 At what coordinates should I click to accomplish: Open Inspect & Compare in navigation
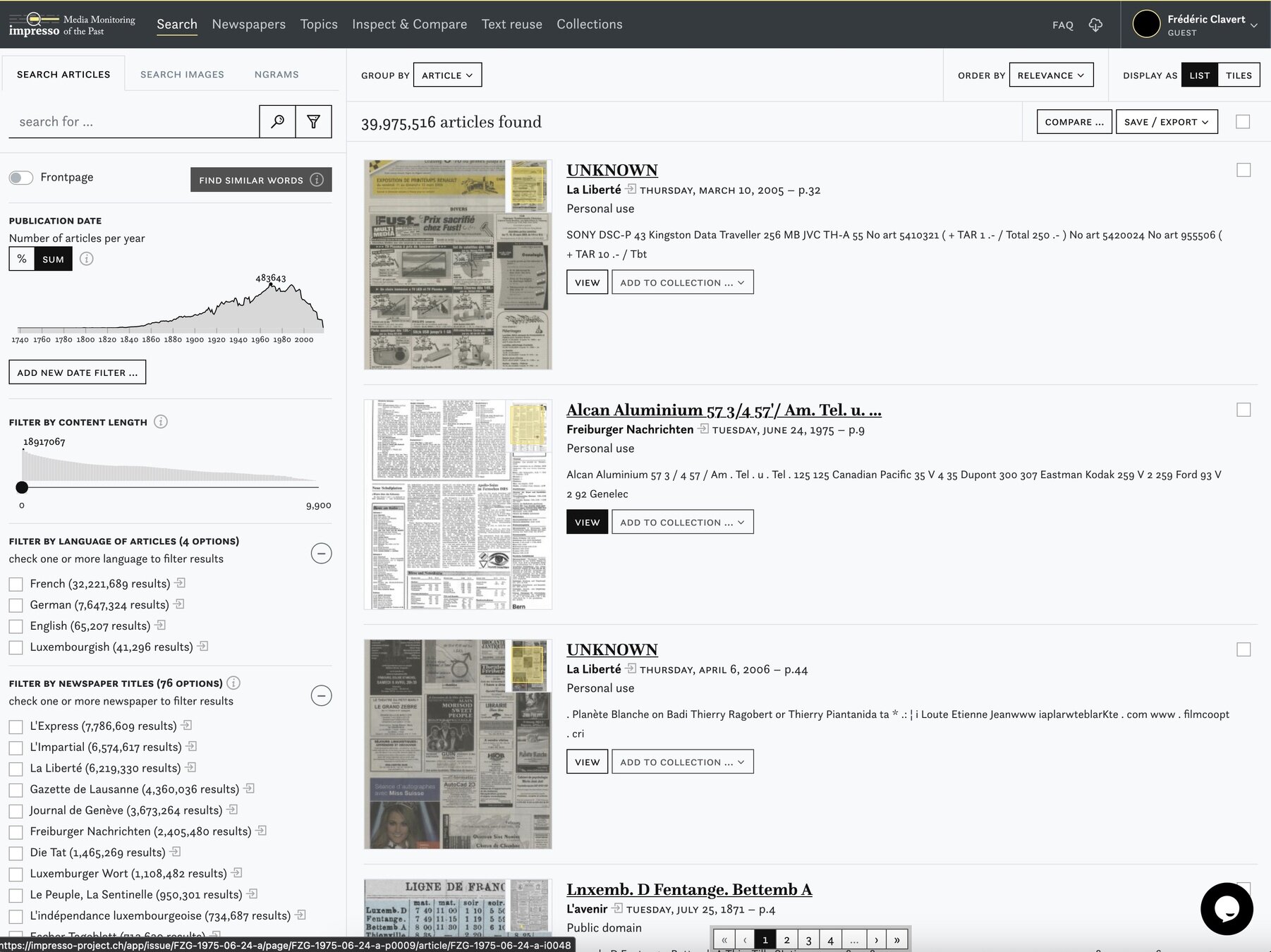(x=409, y=24)
